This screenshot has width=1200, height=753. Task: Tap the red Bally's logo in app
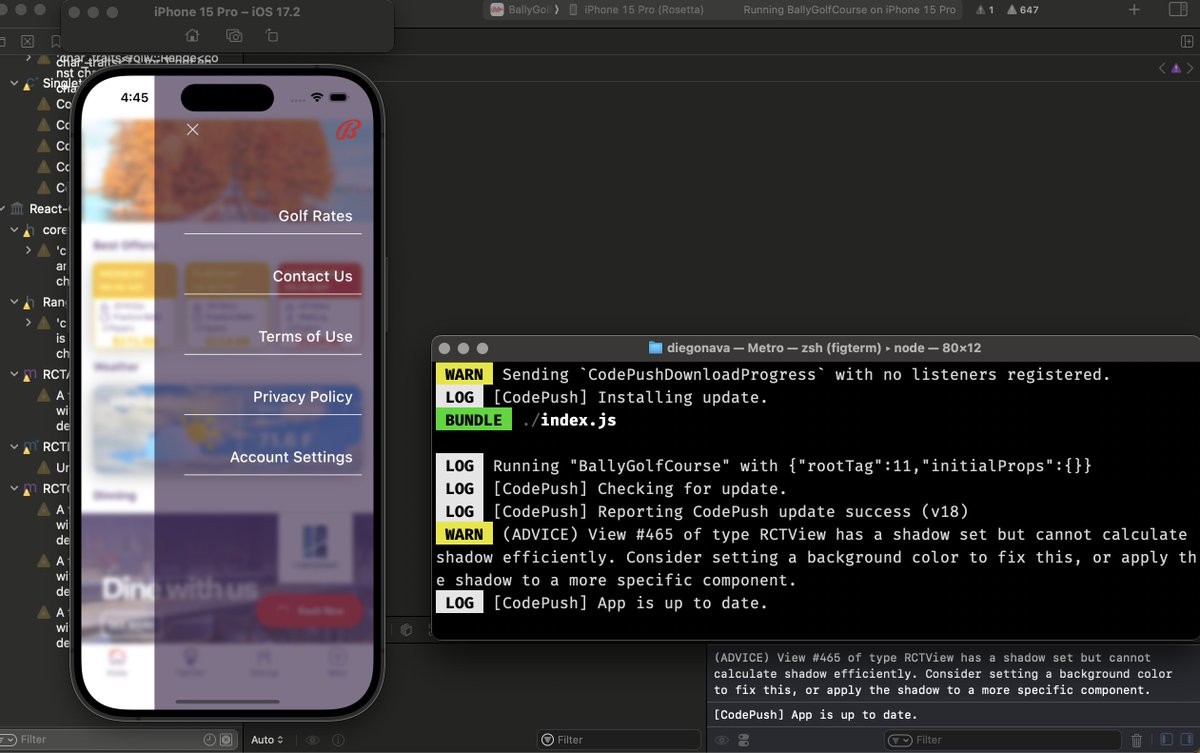click(x=347, y=130)
